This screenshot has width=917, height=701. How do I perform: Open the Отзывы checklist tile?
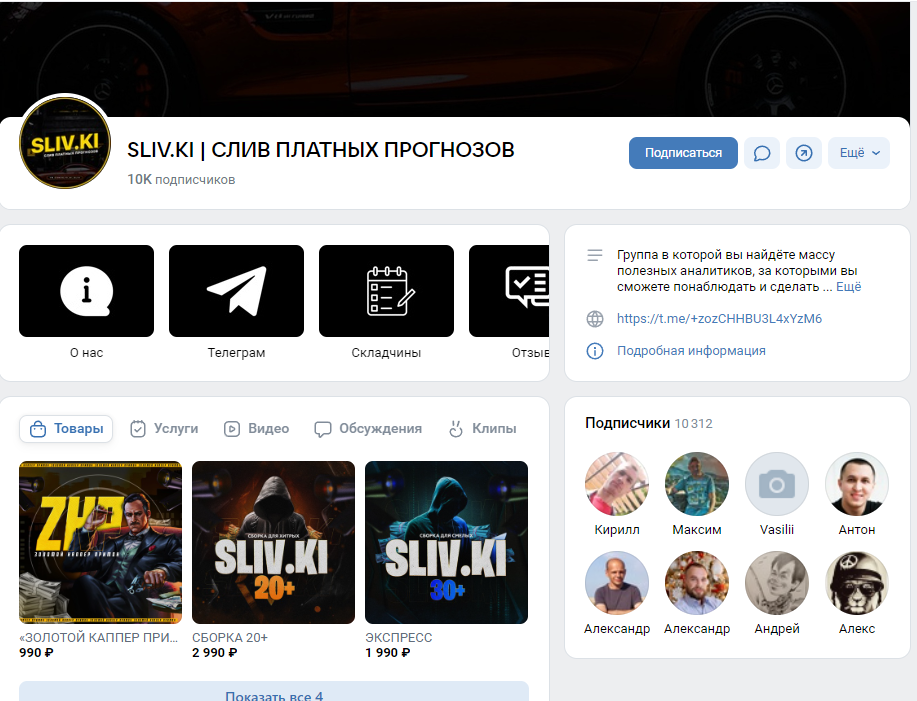[x=509, y=291]
